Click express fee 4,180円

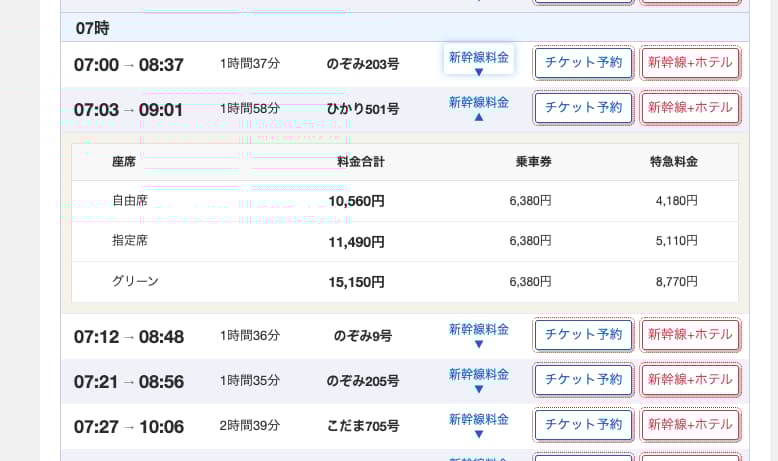pyautogui.click(x=676, y=200)
